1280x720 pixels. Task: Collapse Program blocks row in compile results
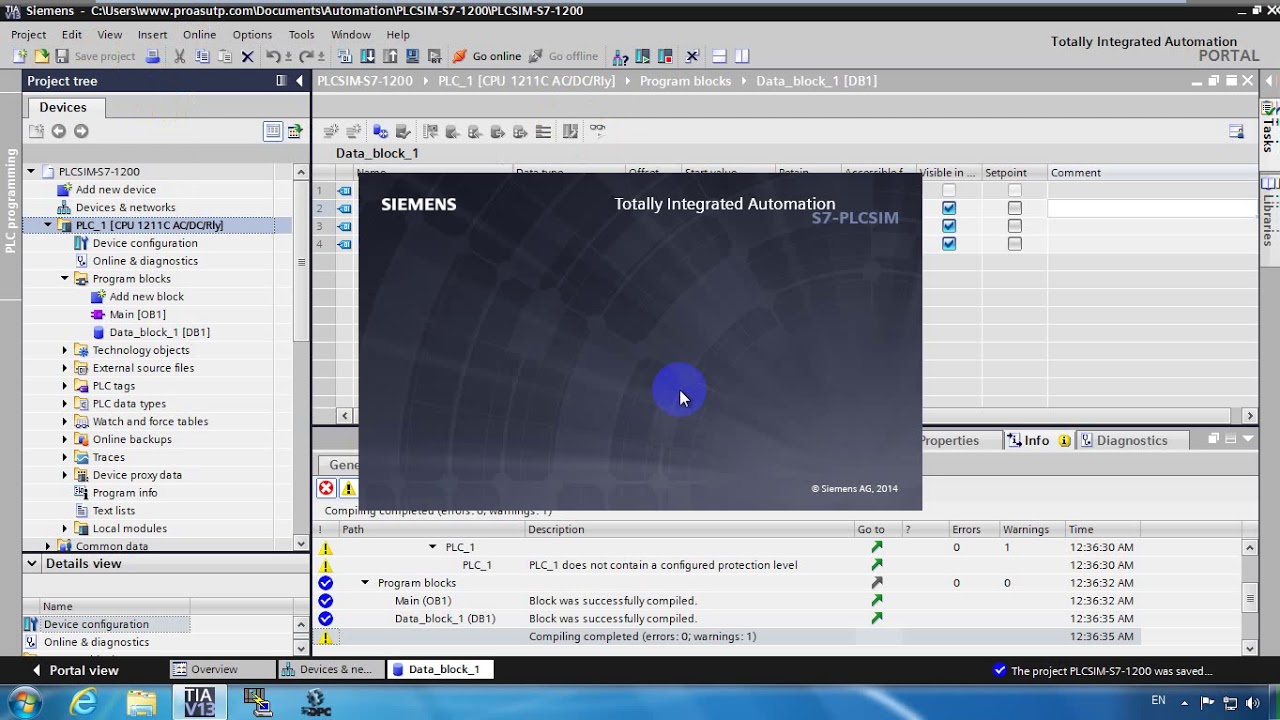(x=365, y=583)
